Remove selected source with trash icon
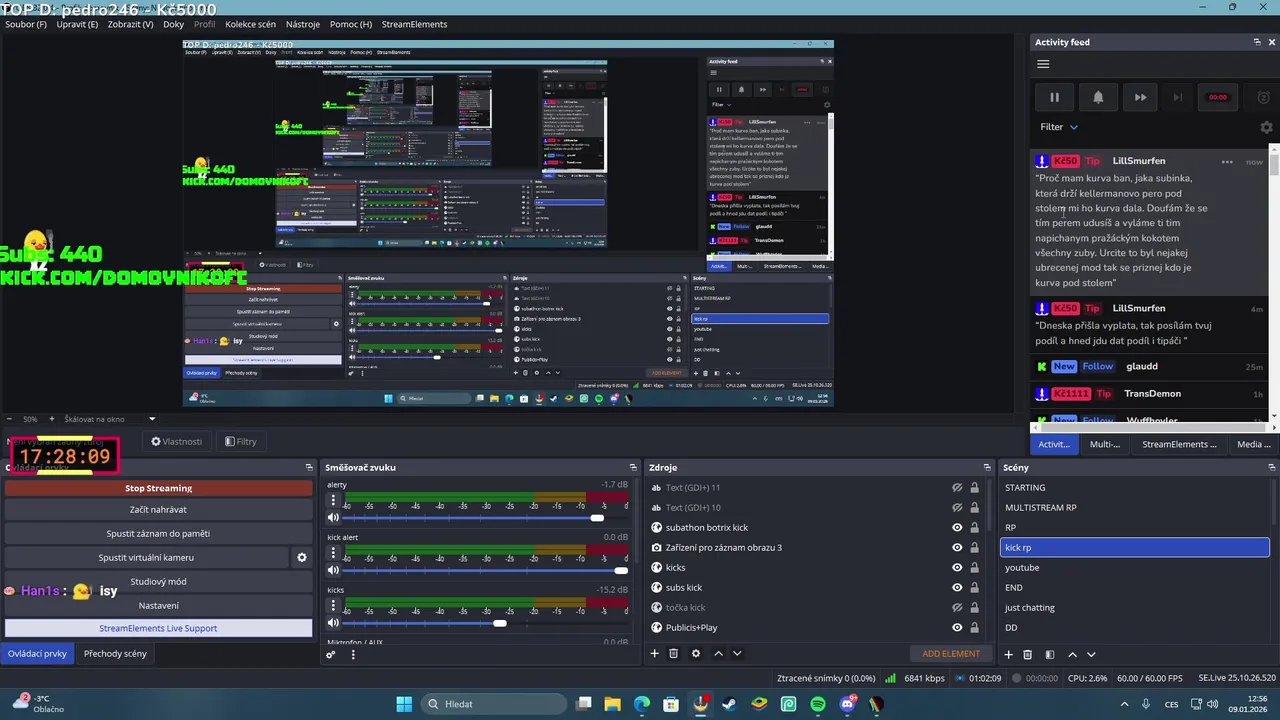Image resolution: width=1280 pixels, height=720 pixels. coord(674,654)
